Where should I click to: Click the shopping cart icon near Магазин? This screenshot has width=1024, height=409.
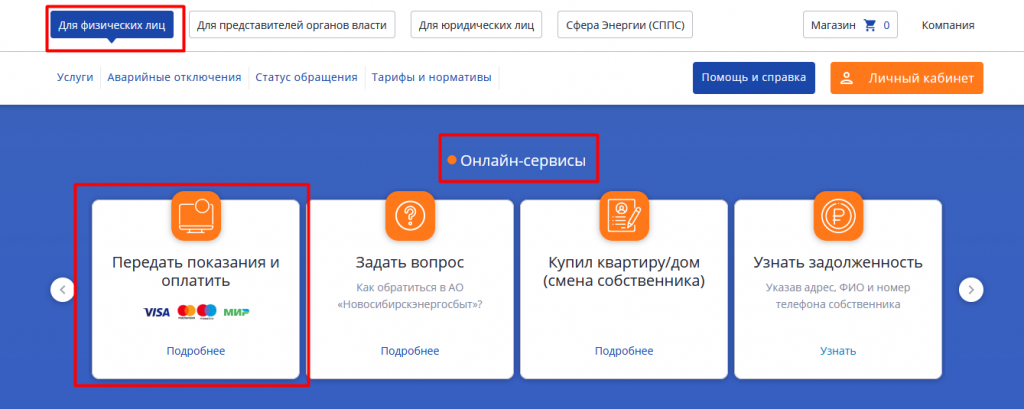click(869, 25)
